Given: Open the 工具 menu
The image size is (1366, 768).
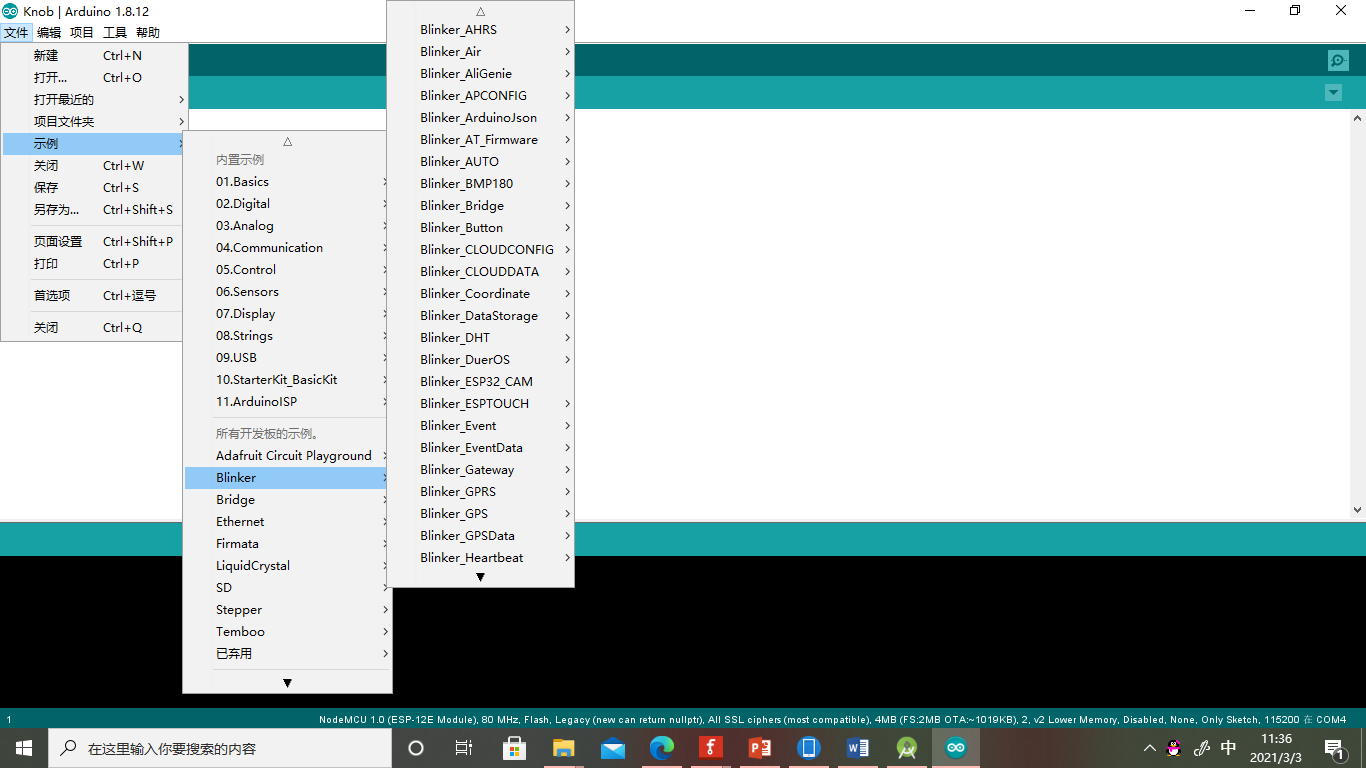Looking at the screenshot, I should point(115,31).
